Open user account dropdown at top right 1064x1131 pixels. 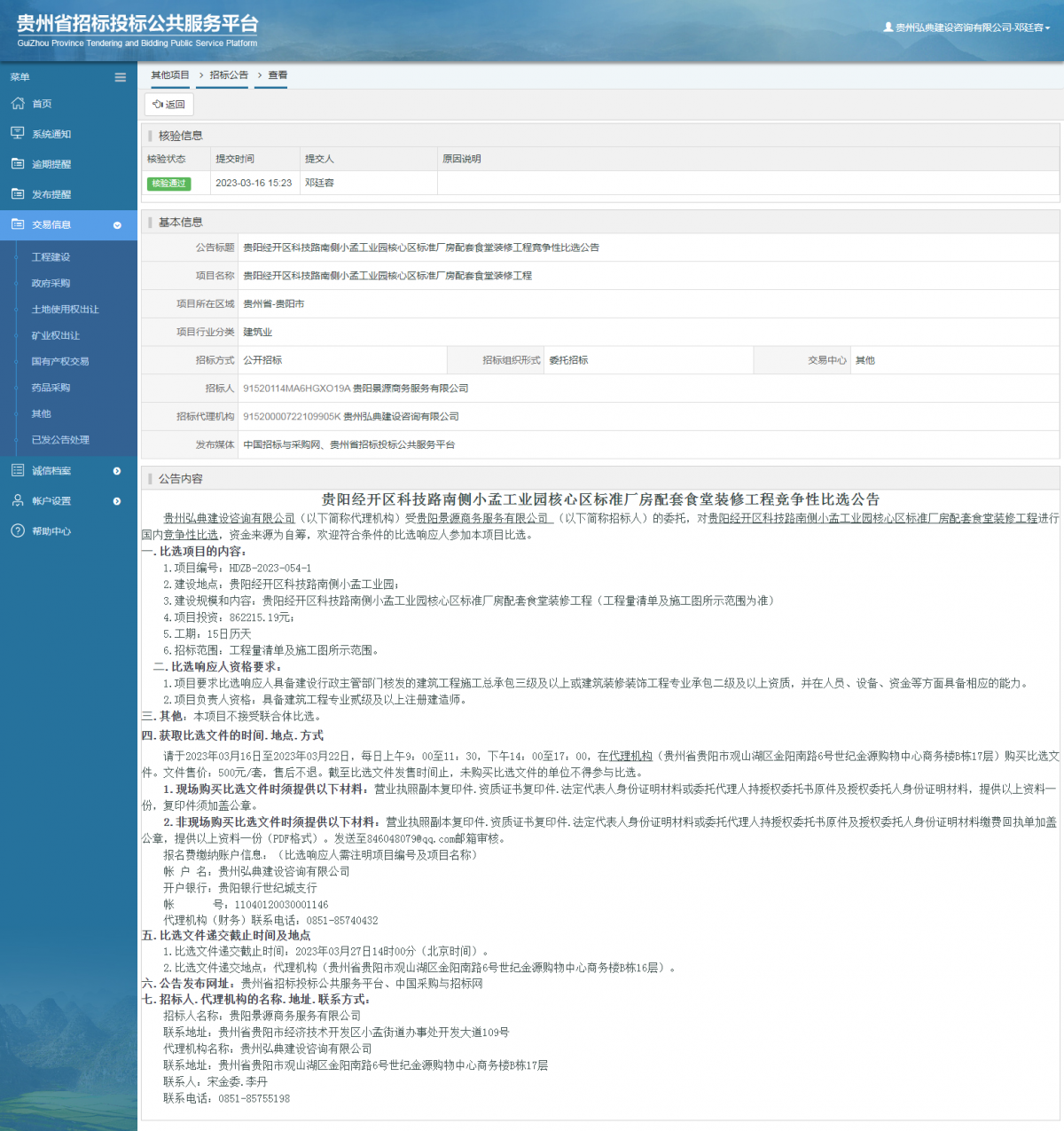coord(966,27)
